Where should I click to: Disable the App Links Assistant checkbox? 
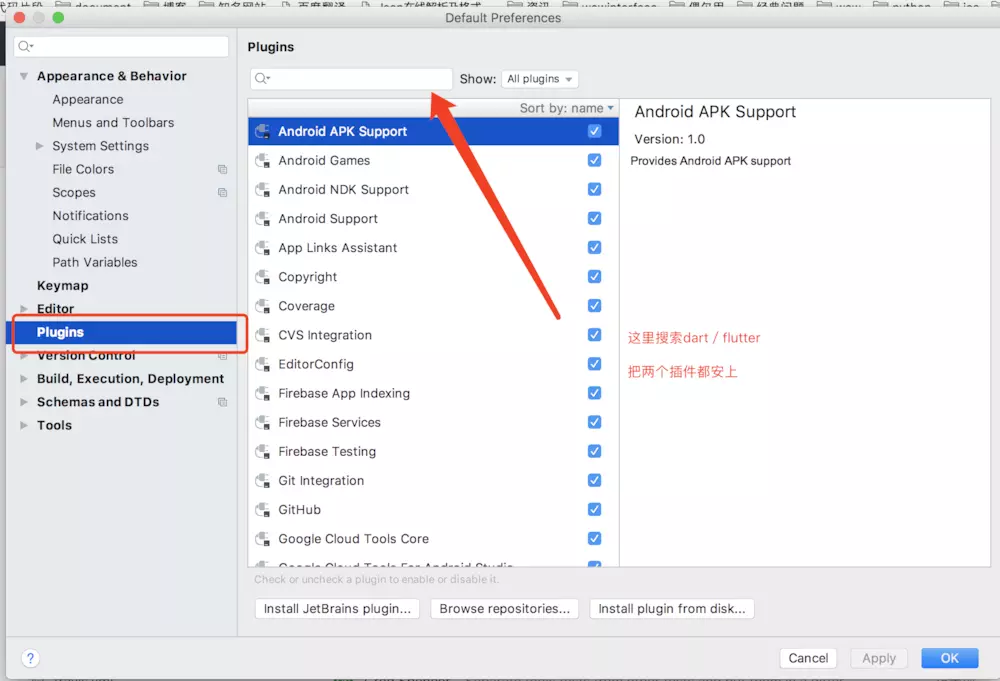tap(594, 247)
